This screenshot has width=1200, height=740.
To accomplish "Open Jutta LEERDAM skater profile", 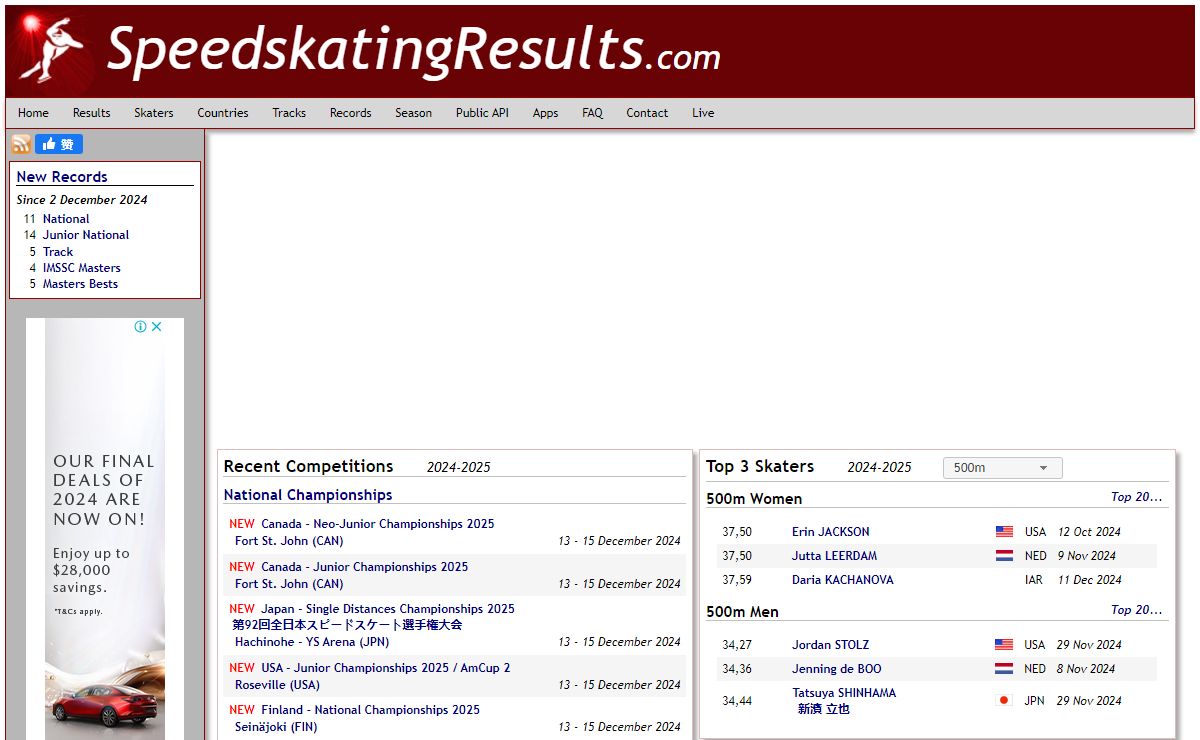I will pyautogui.click(x=833, y=556).
